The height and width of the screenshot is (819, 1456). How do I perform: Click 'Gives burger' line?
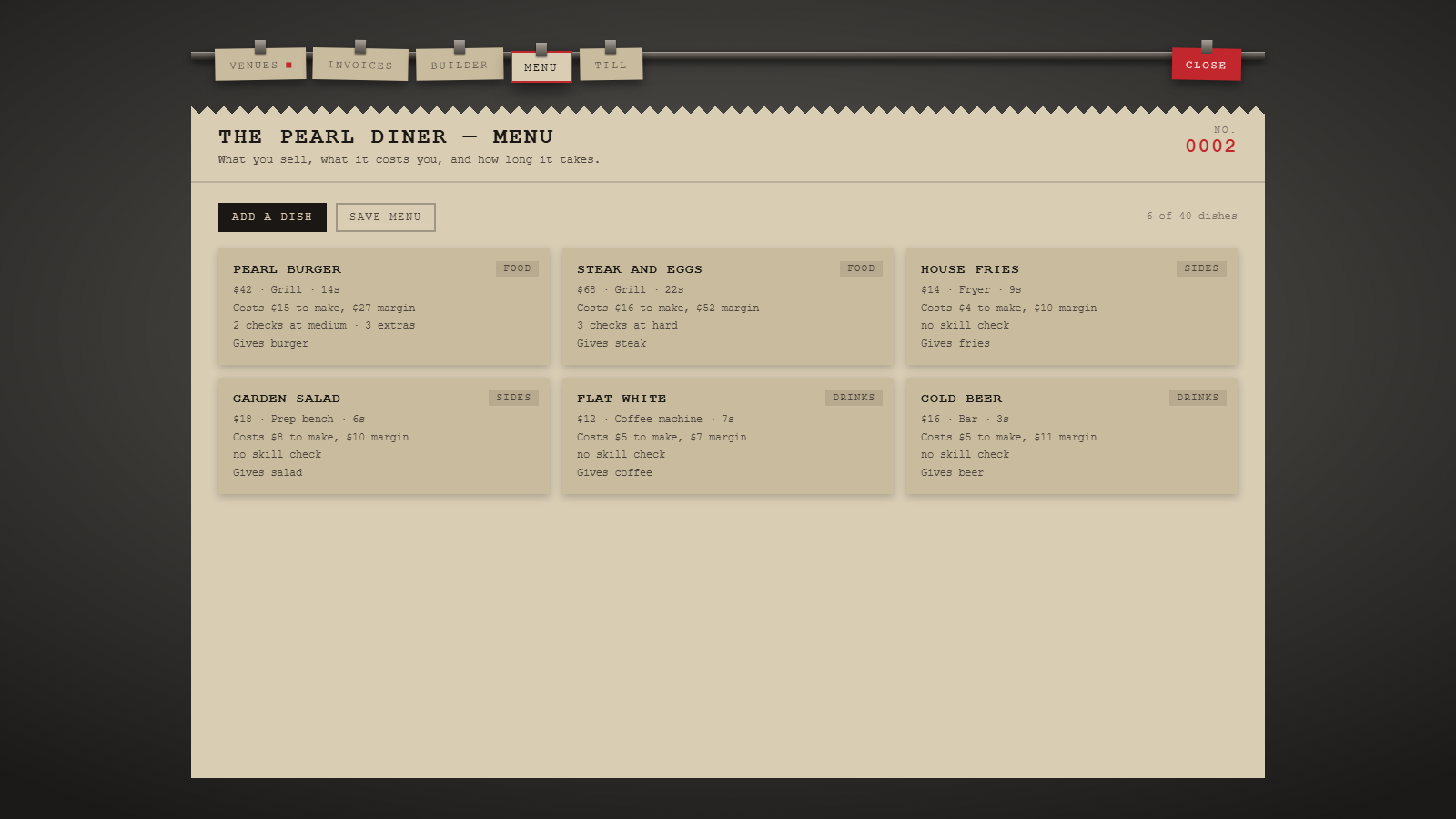point(270,344)
